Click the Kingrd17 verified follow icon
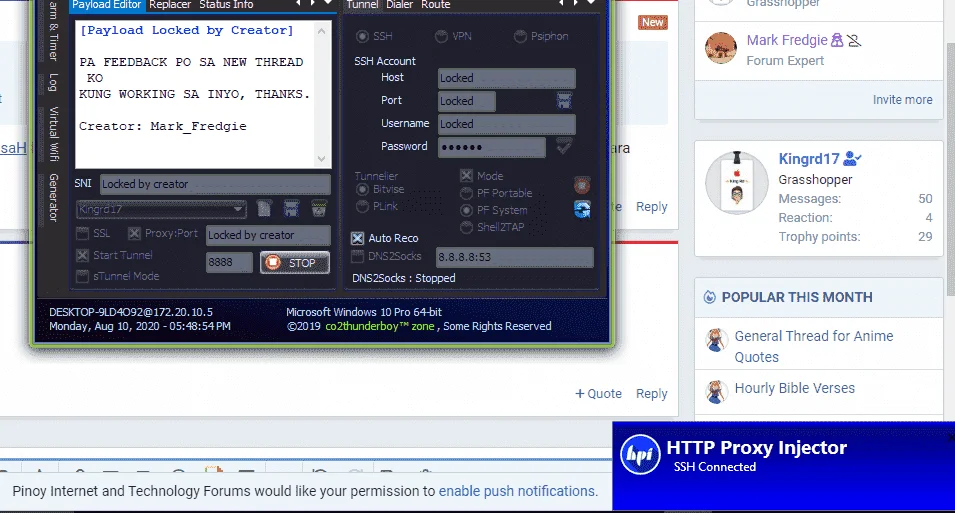 pyautogui.click(x=852, y=159)
